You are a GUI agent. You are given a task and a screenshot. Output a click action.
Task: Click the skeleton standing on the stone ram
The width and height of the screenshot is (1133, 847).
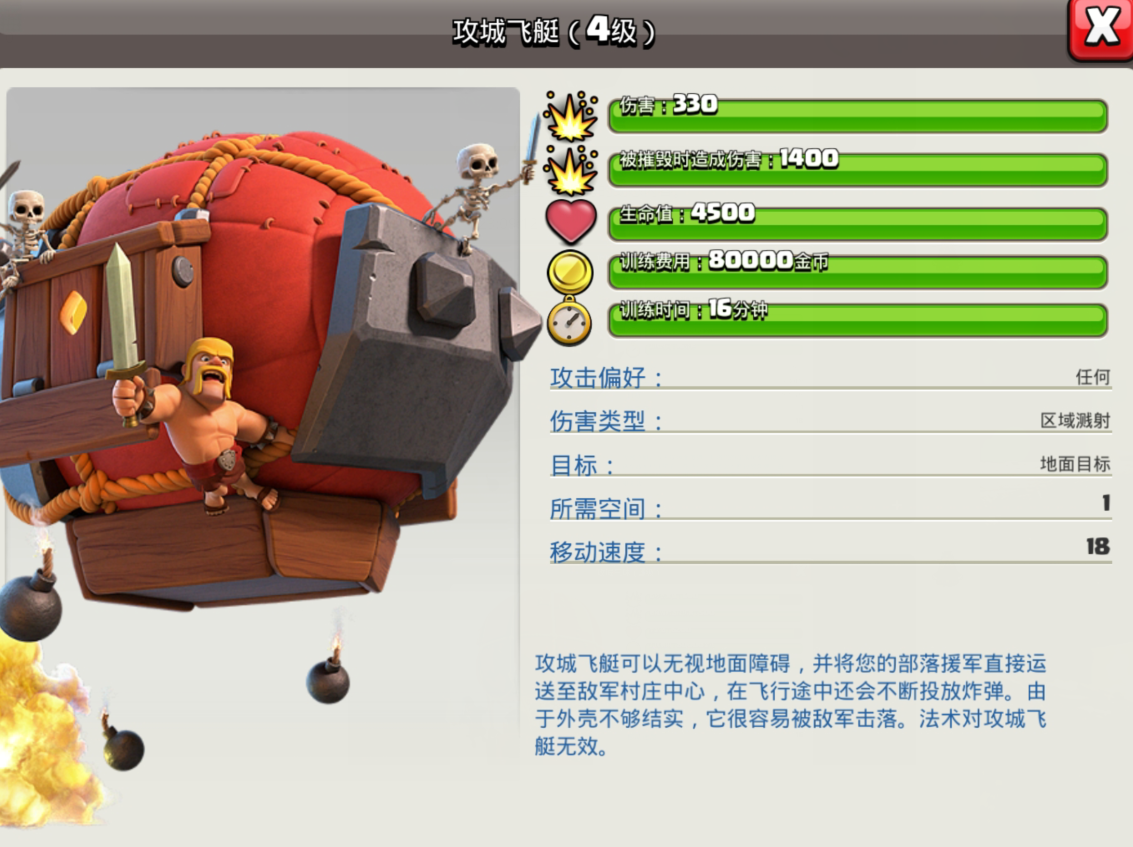481,191
